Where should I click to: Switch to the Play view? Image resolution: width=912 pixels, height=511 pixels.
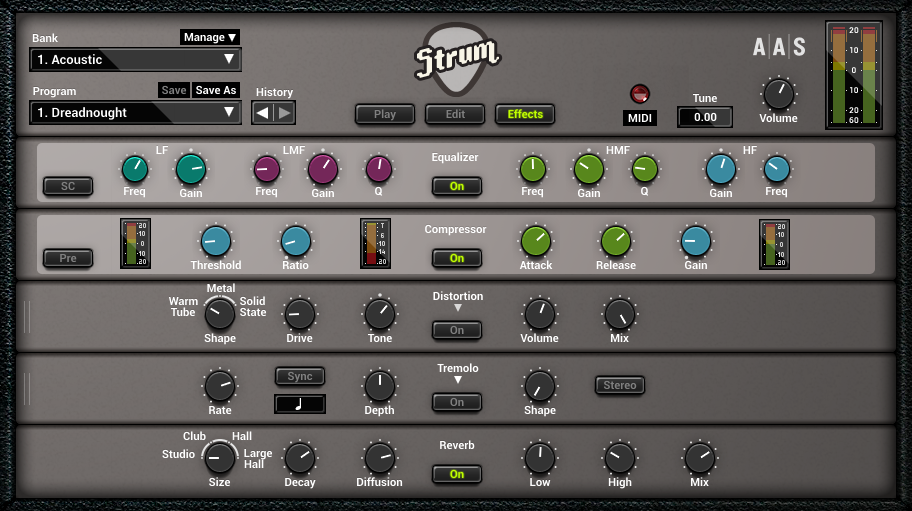click(x=385, y=114)
